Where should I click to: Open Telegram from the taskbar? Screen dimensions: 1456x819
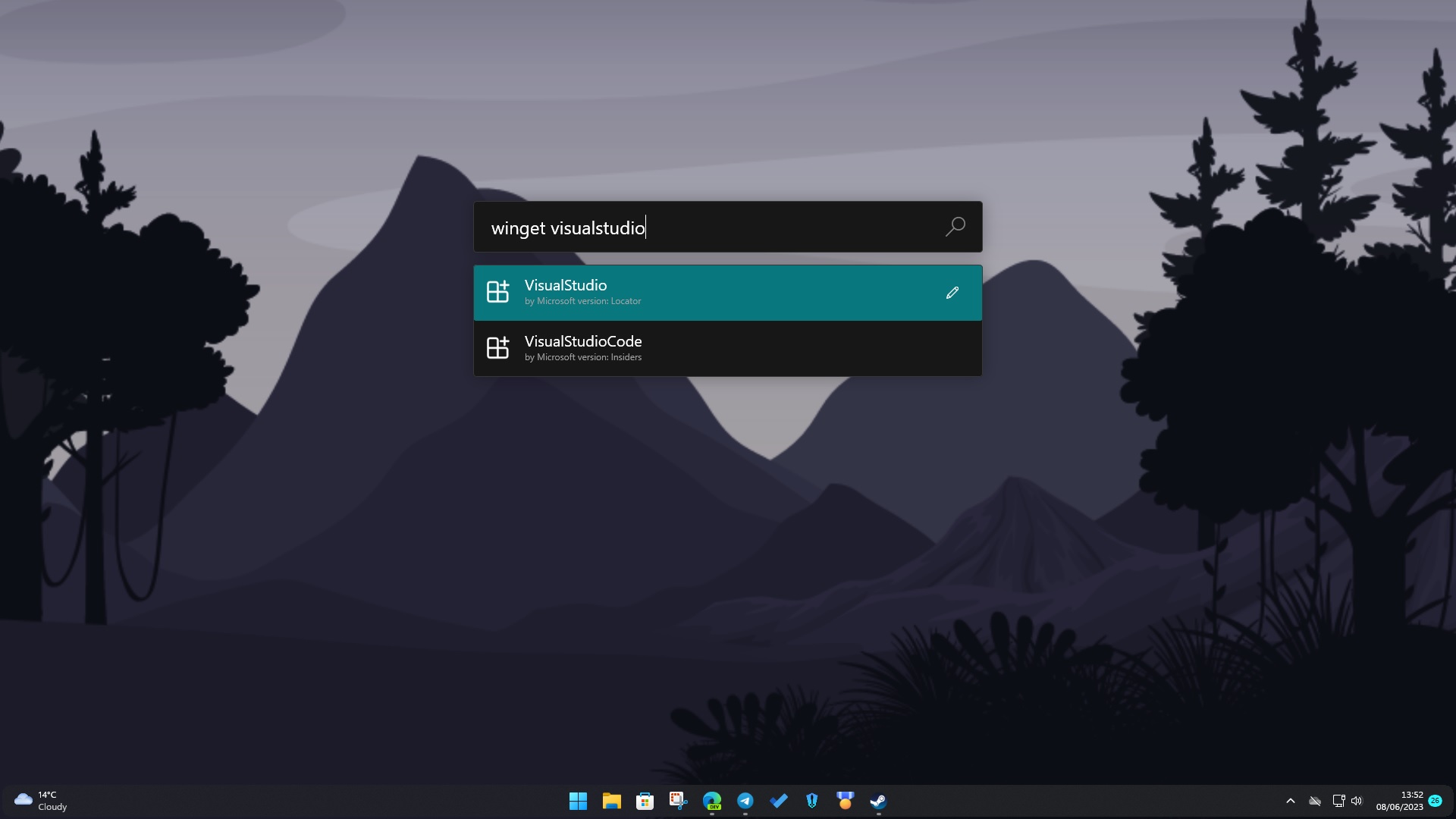(745, 801)
